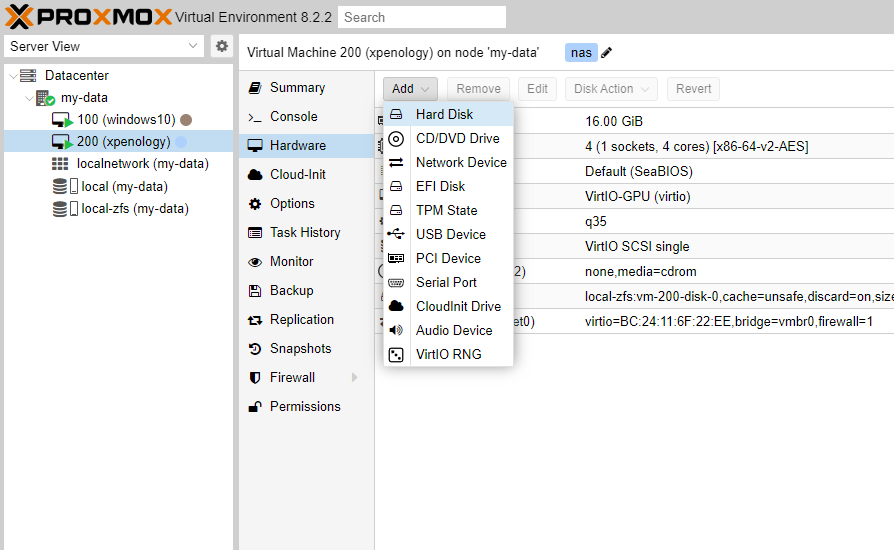Screen dimensions: 894x550
Task: Click the nas tag label
Action: coord(581,52)
